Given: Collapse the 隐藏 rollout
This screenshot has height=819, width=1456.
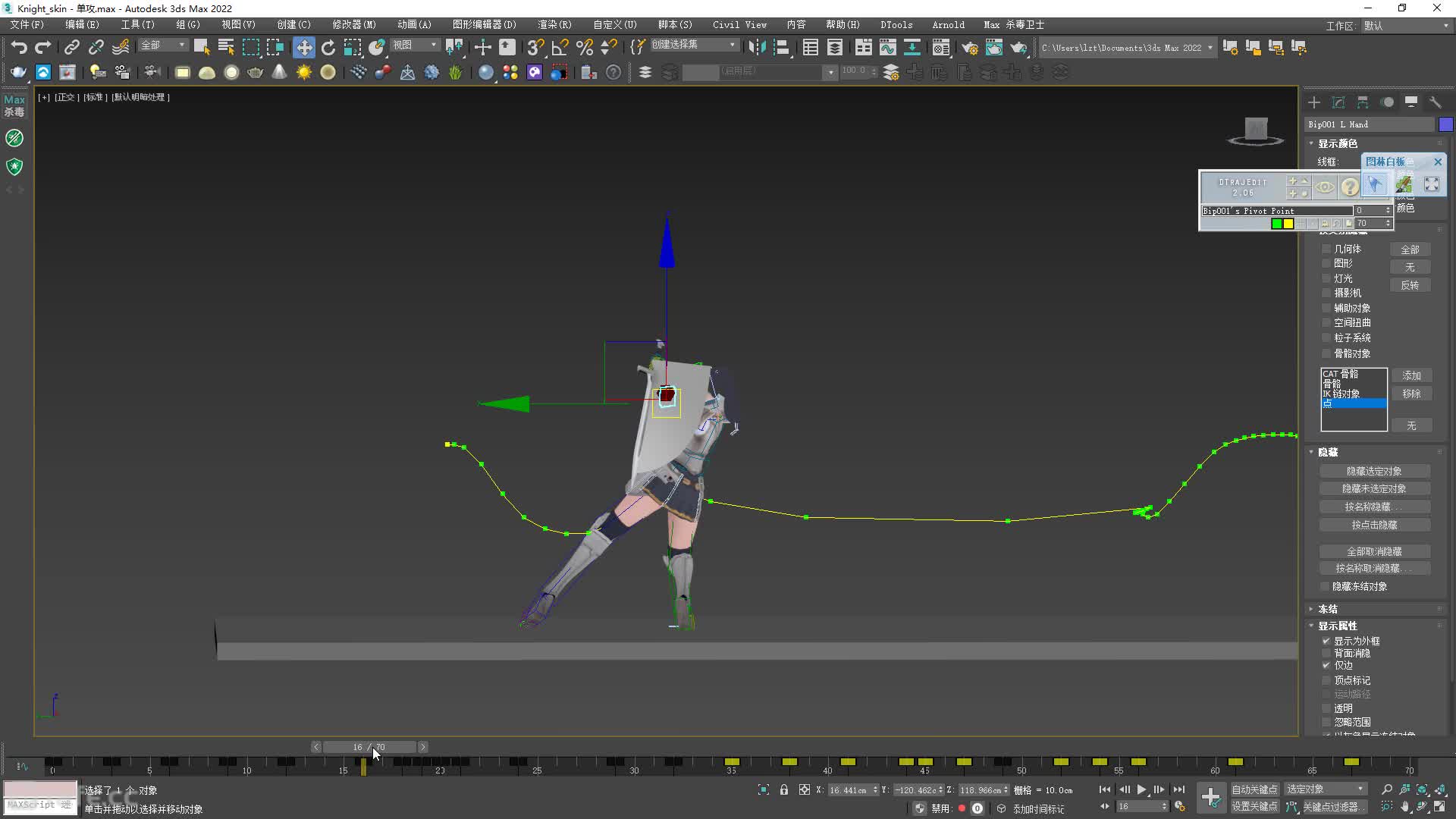Looking at the screenshot, I should click(1328, 452).
